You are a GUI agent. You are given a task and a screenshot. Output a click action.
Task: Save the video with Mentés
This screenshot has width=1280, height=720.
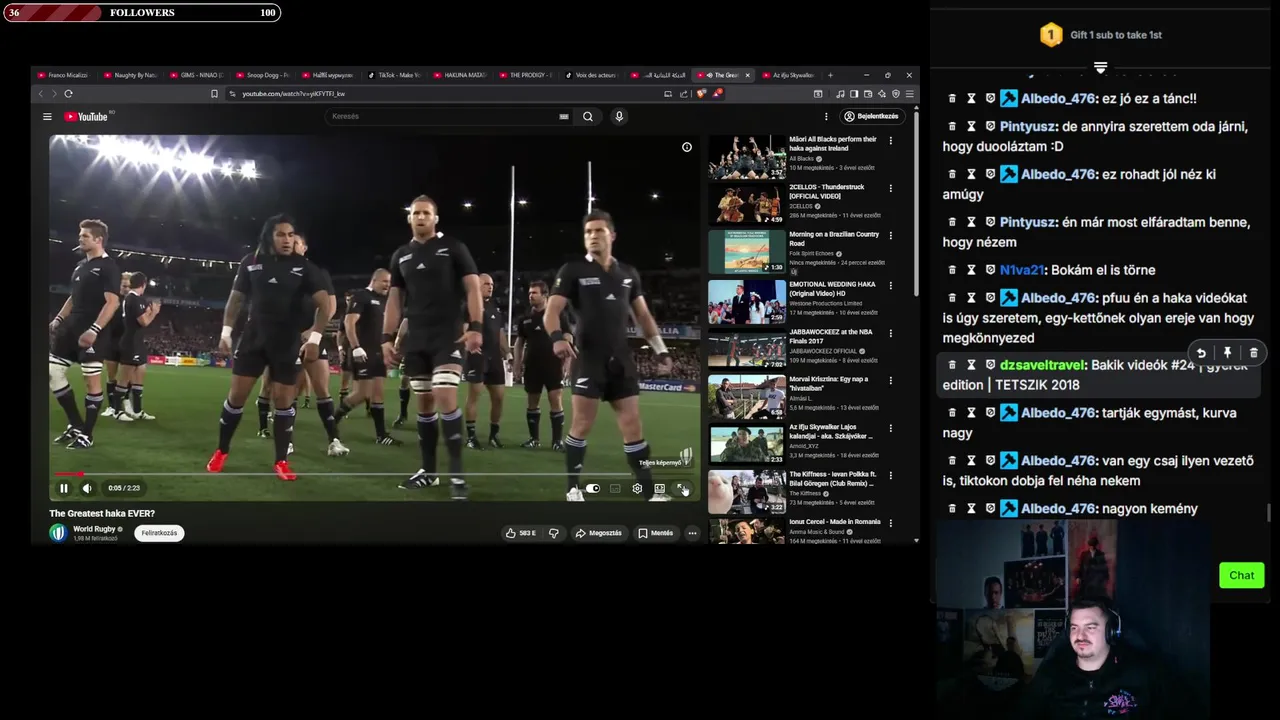(656, 533)
